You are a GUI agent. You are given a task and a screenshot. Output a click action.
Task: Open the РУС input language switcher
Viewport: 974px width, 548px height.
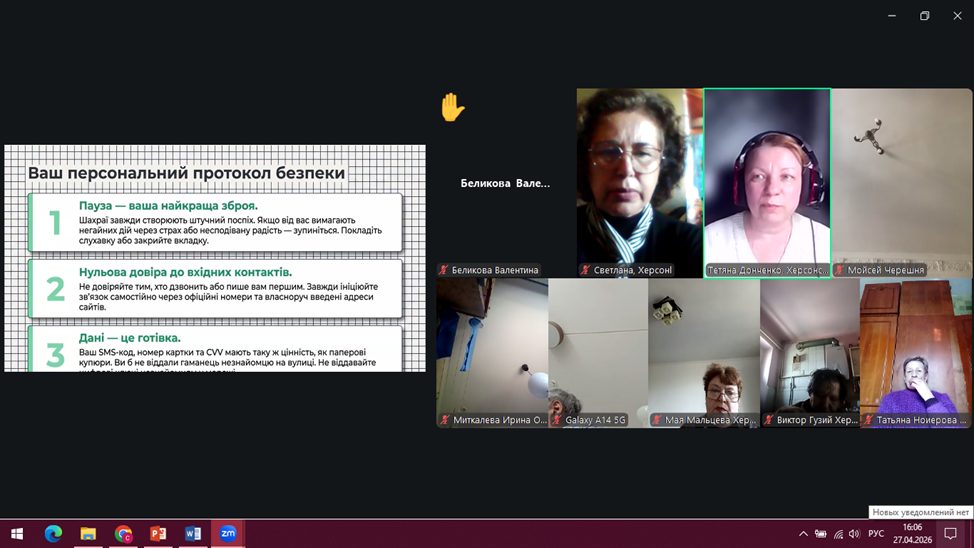[x=876, y=534]
